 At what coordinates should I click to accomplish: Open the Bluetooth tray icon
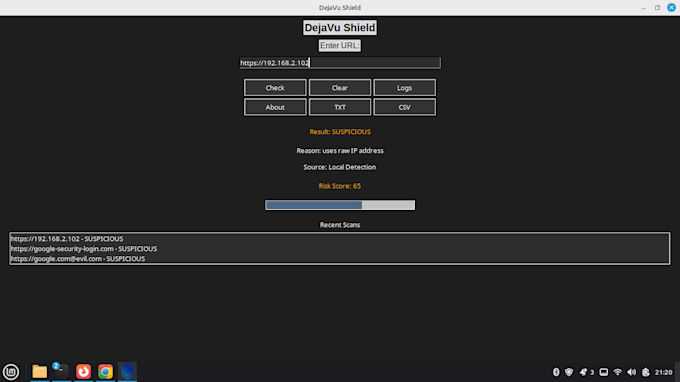[556, 372]
